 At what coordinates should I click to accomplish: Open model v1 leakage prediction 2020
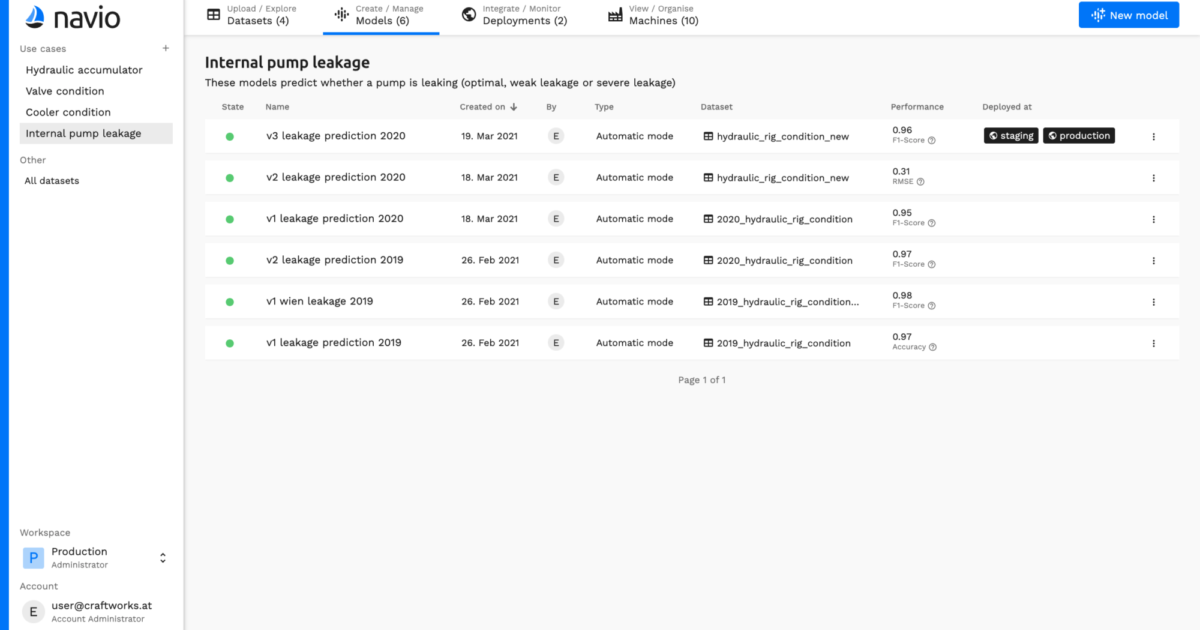[x=335, y=219]
